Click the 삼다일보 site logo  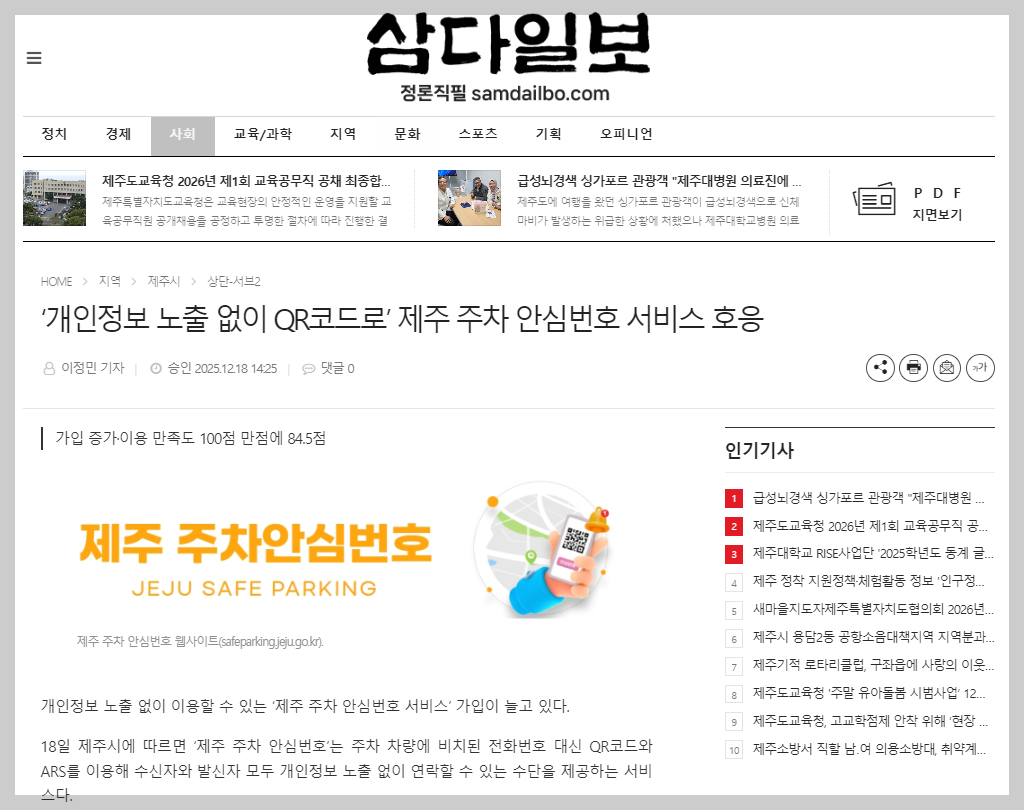coord(508,44)
